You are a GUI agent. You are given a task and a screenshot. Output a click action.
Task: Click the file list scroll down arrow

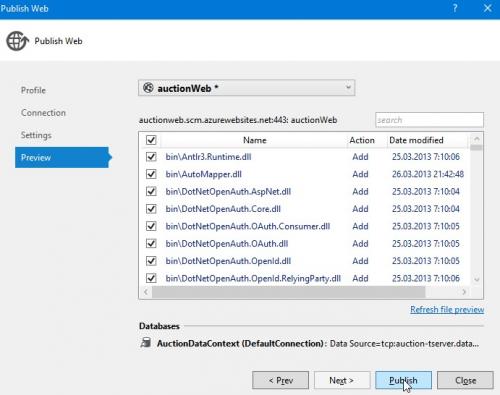pyautogui.click(x=477, y=280)
